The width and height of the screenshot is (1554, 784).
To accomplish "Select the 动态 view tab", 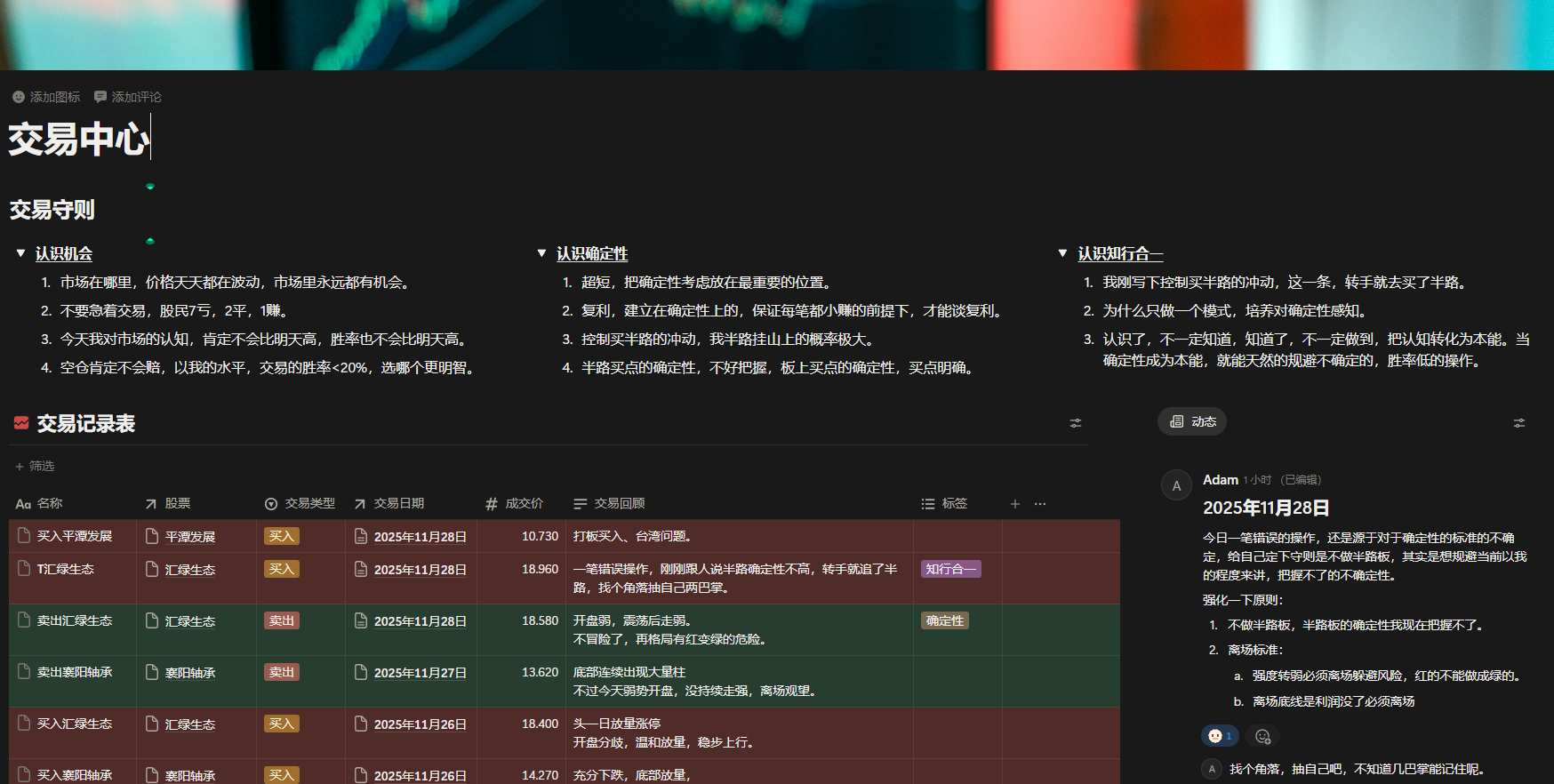I will point(1192,421).
